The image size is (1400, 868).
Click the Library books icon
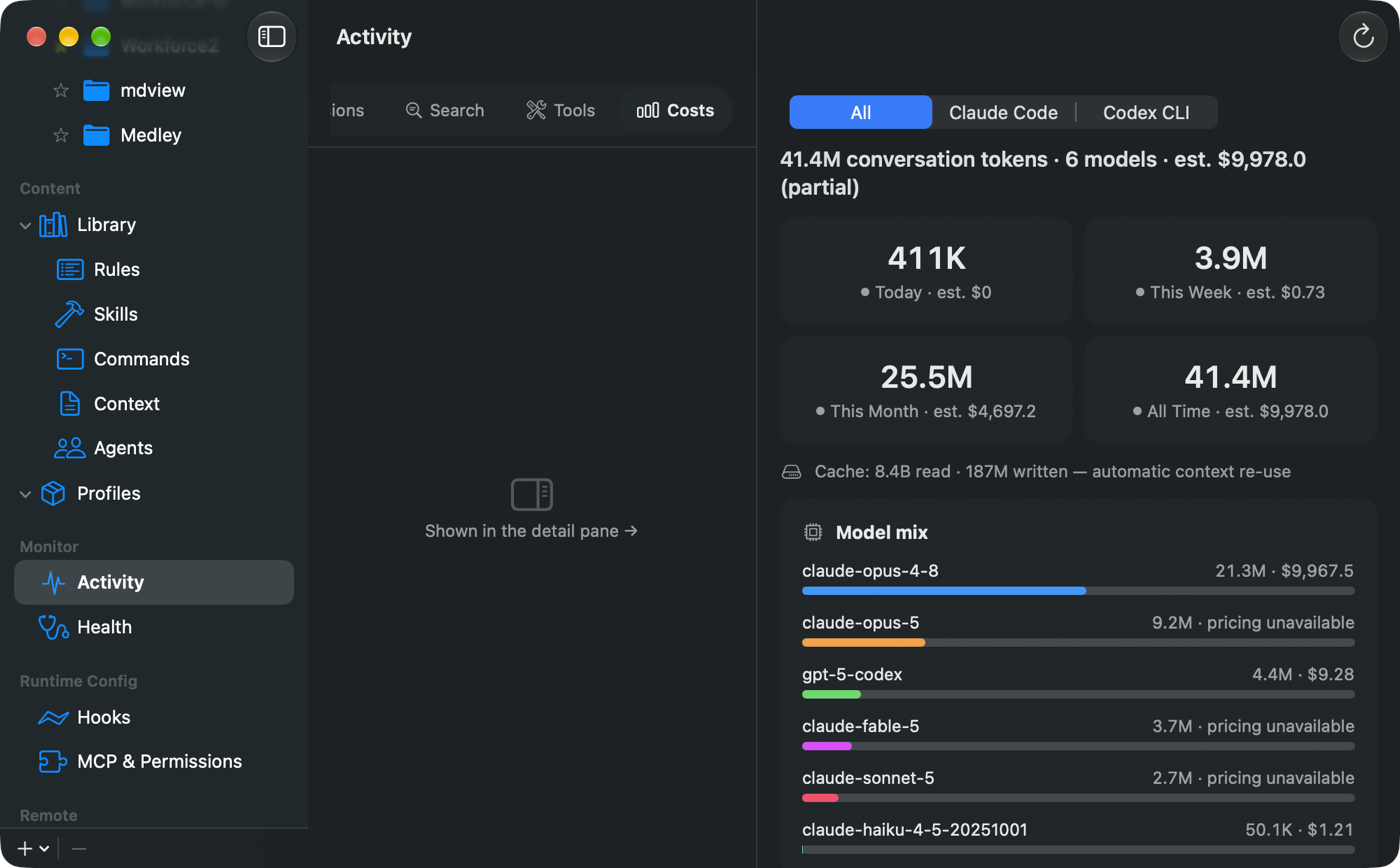pyautogui.click(x=53, y=225)
